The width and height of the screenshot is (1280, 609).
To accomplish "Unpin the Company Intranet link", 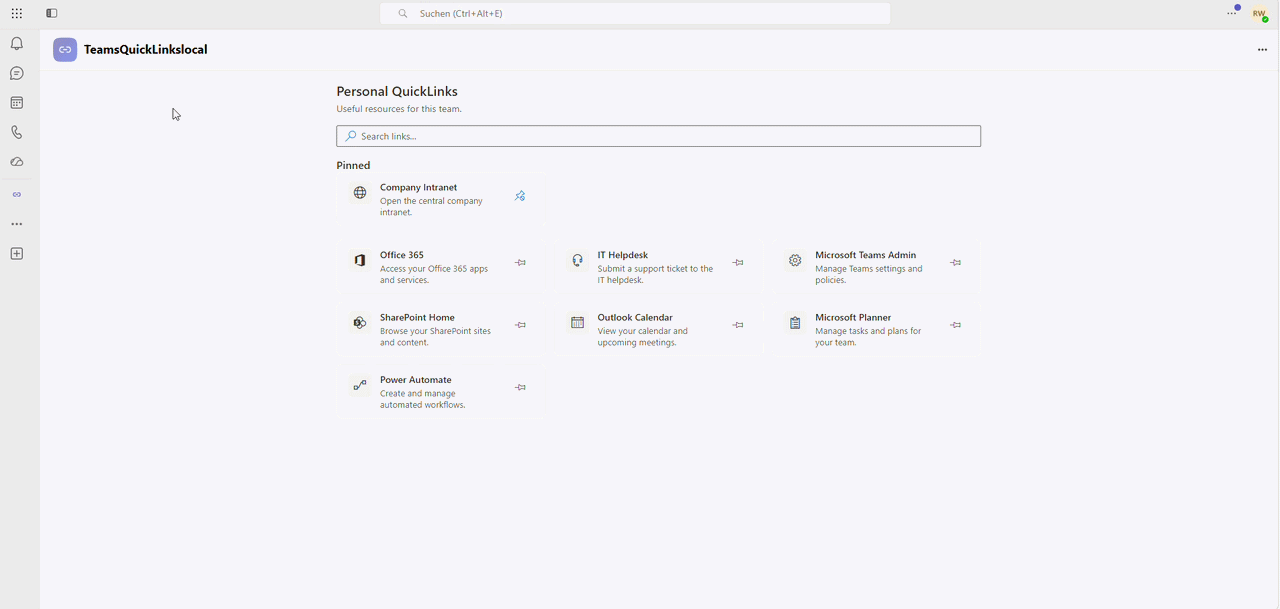I will pos(520,196).
